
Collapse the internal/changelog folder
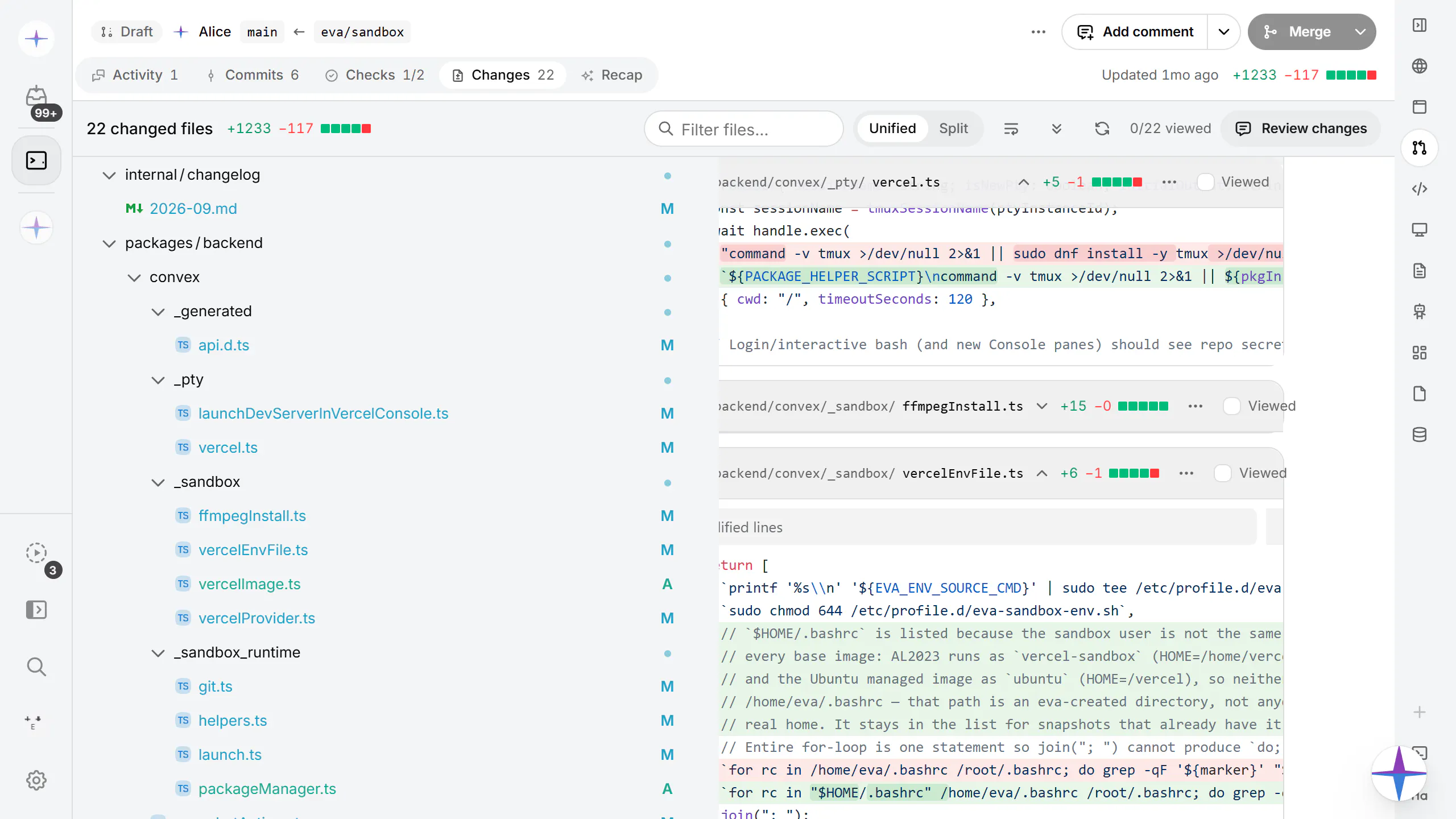coord(109,175)
